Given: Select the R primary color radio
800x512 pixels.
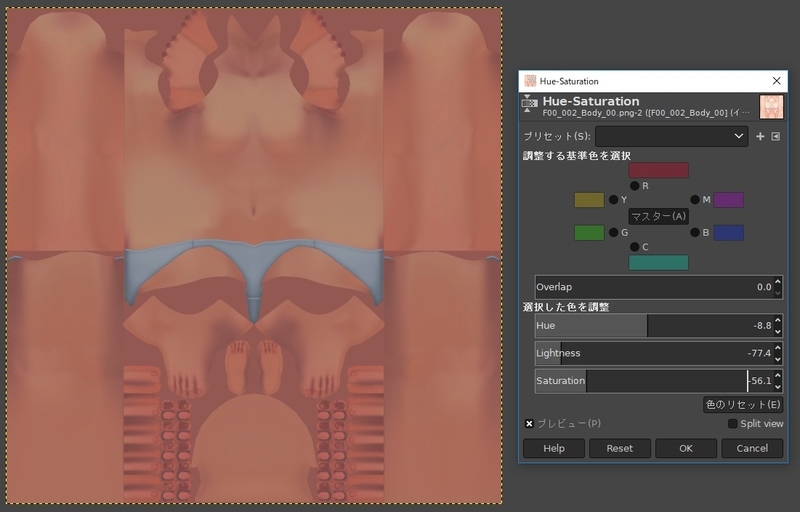Looking at the screenshot, I should tap(634, 186).
